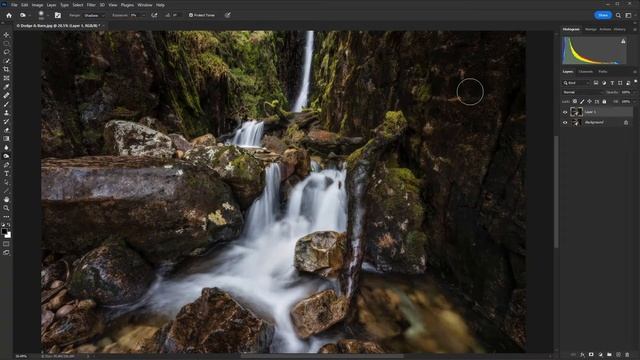Hide the Background layer
Viewport: 640px width, 360px height.
[565, 122]
